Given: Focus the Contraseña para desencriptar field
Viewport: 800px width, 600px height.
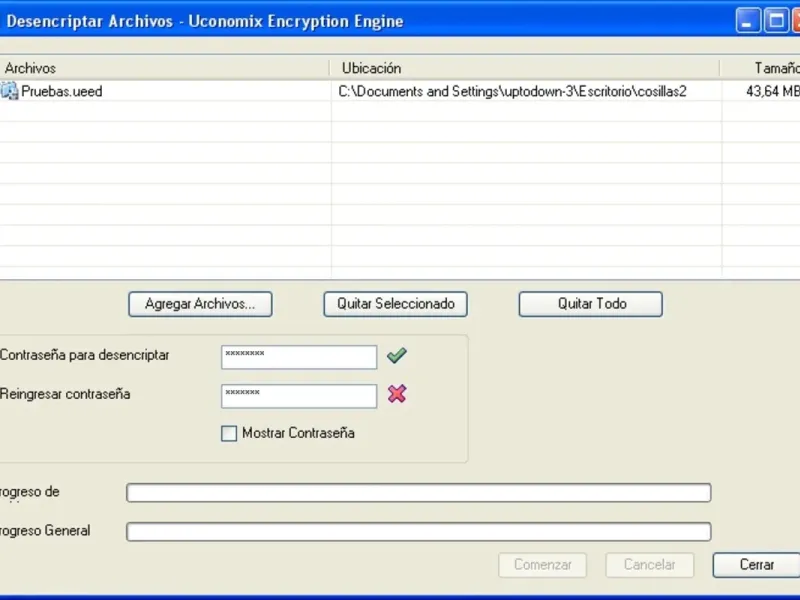Looking at the screenshot, I should coord(299,357).
